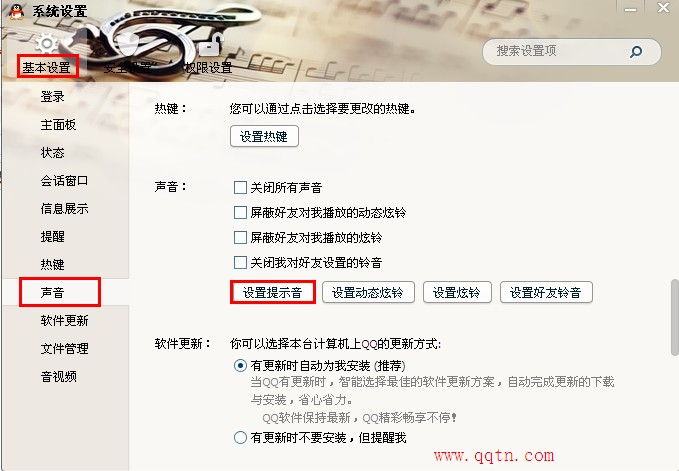
Task: Enable 关闭所有声音 checkbox
Action: click(x=240, y=187)
